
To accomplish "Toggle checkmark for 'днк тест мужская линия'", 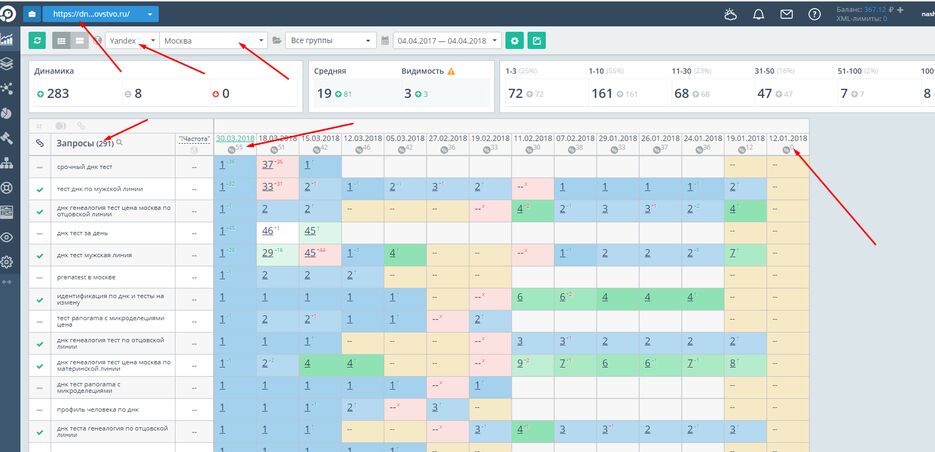I will pyautogui.click(x=39, y=254).
